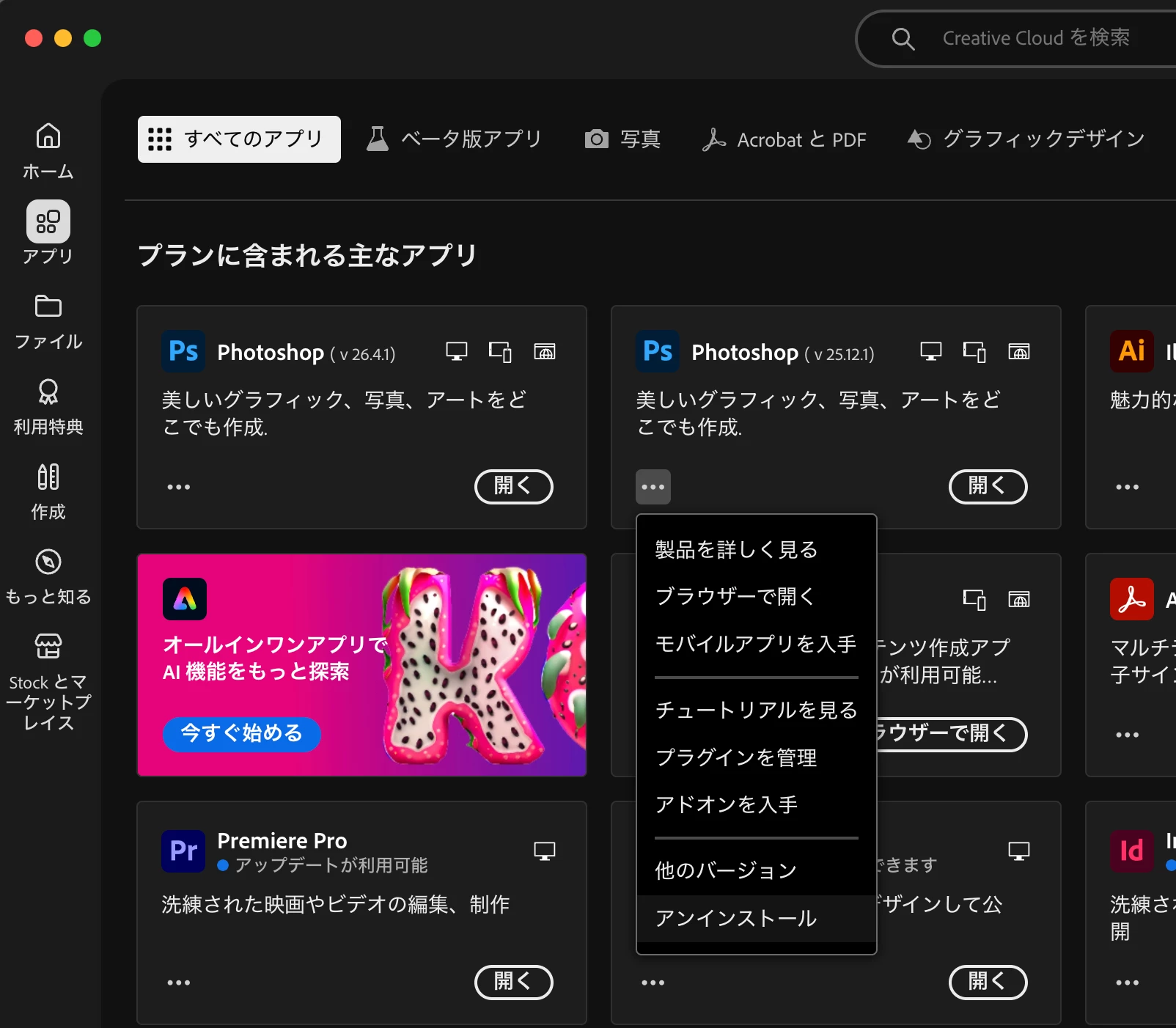
Task: Click the Photoshop v 25.12.1 app icon
Action: coord(658,351)
